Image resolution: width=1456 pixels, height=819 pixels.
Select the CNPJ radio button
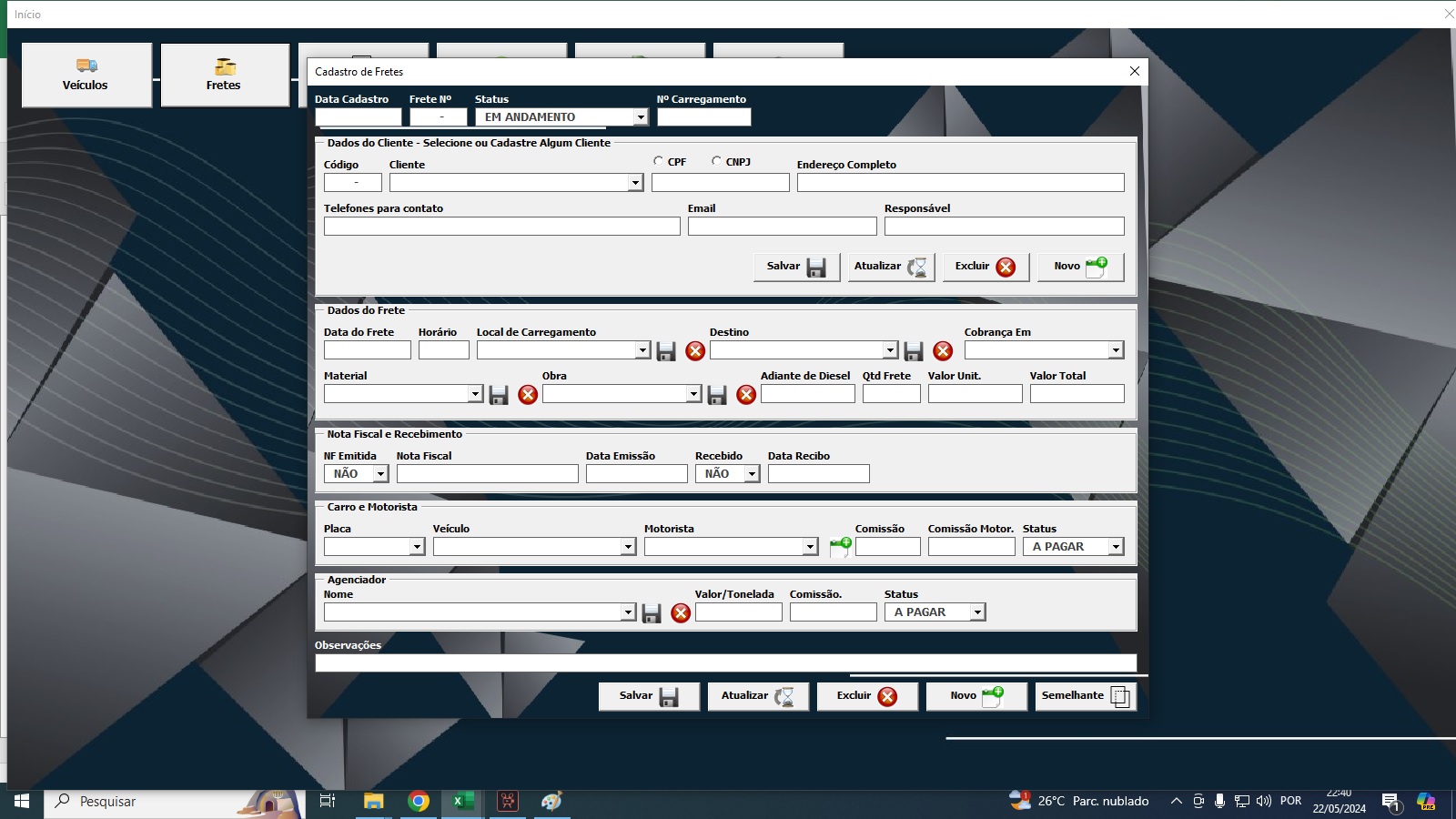coord(716,161)
